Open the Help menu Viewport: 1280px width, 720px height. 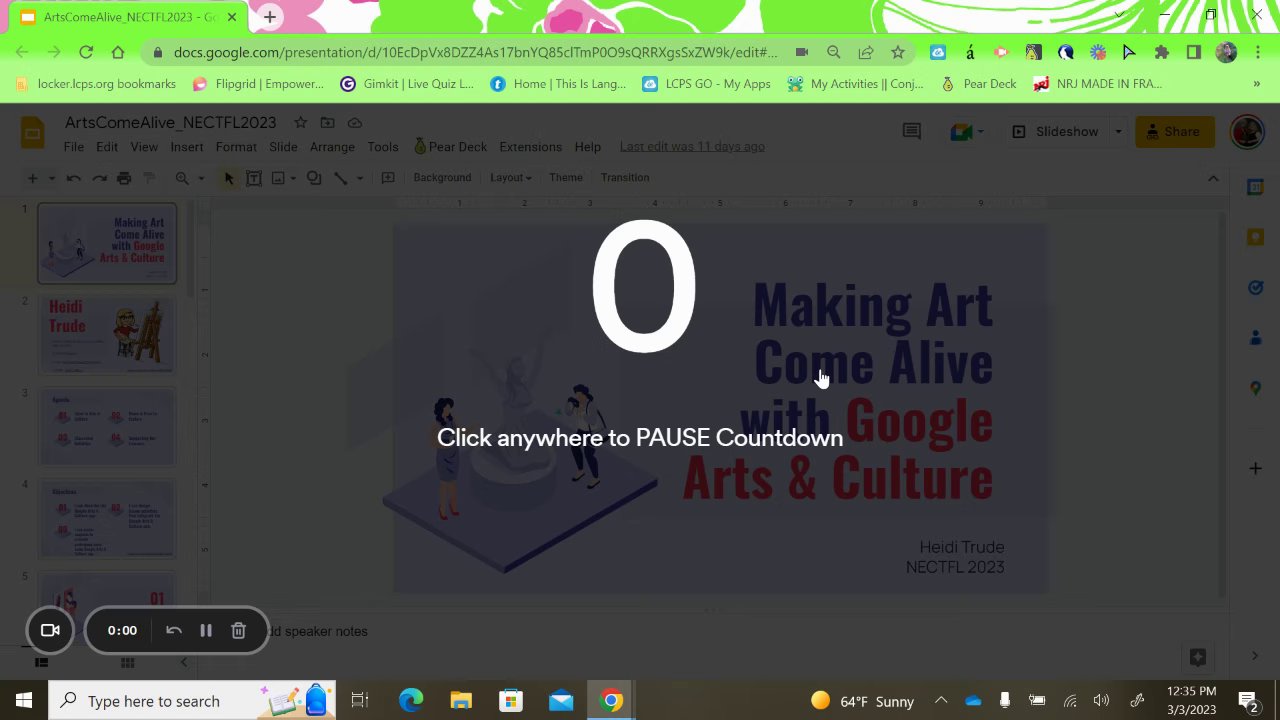[588, 147]
